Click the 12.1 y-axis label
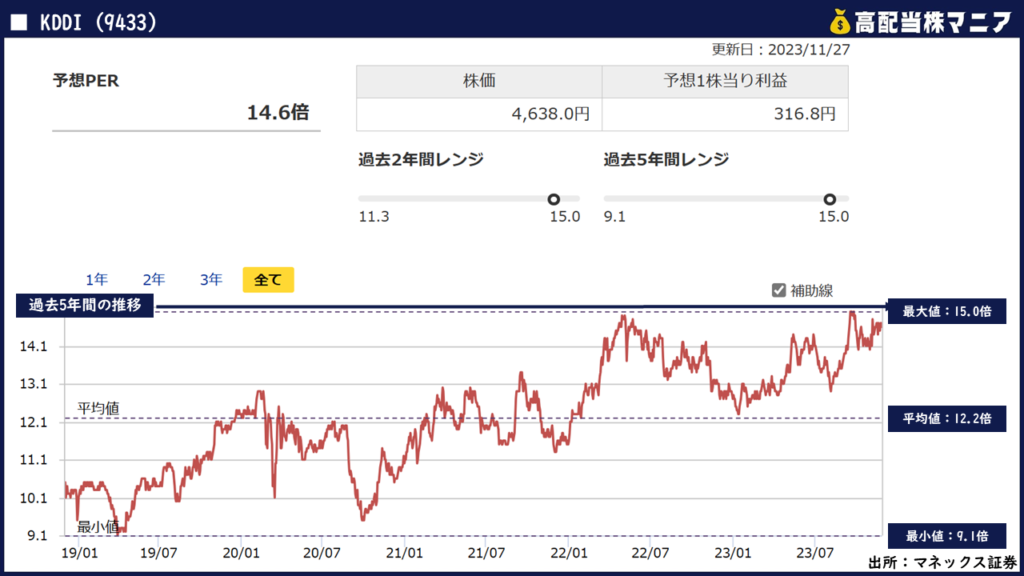1024x576 pixels. point(33,423)
